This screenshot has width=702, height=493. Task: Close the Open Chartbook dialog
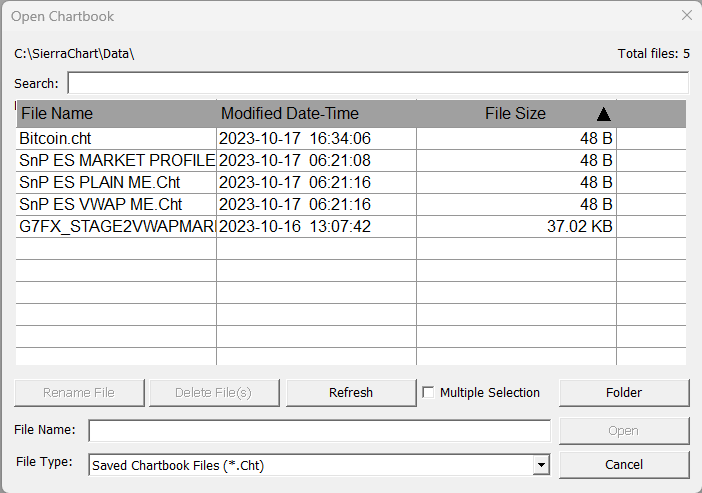click(686, 16)
